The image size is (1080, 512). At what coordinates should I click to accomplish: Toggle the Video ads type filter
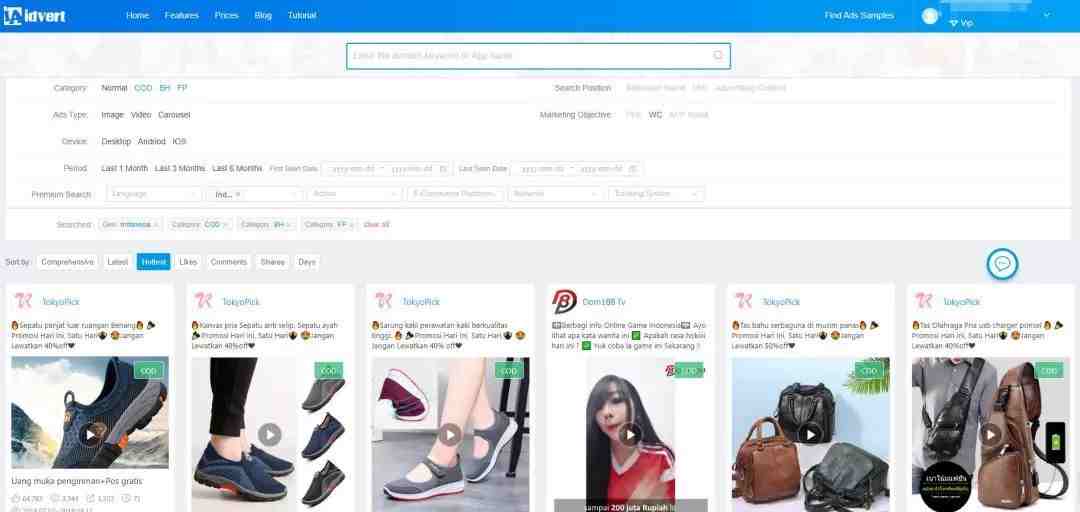pos(141,115)
